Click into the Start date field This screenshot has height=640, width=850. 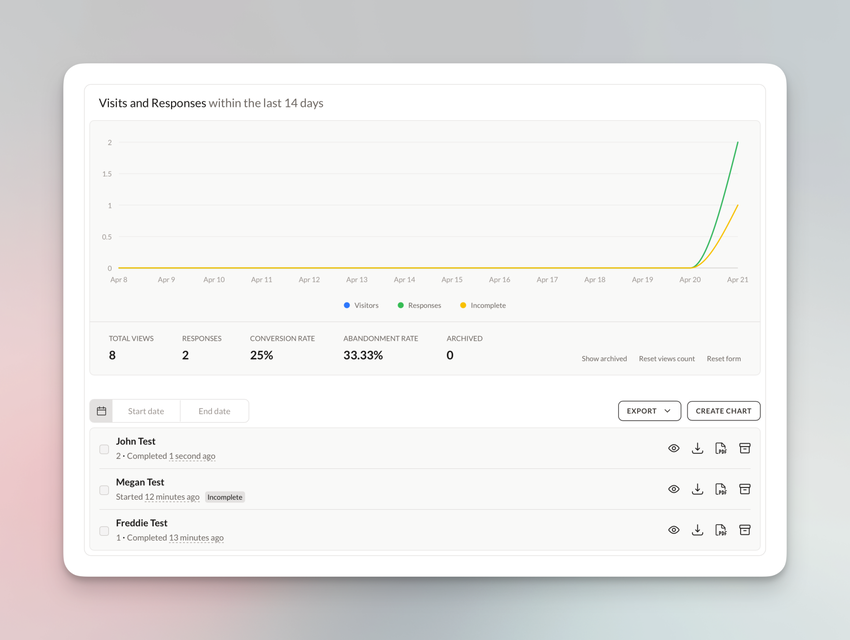tap(146, 411)
